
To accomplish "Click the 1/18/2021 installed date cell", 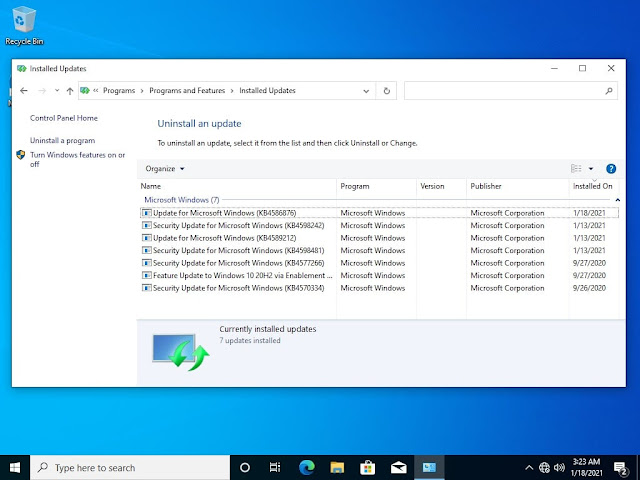I will point(589,213).
